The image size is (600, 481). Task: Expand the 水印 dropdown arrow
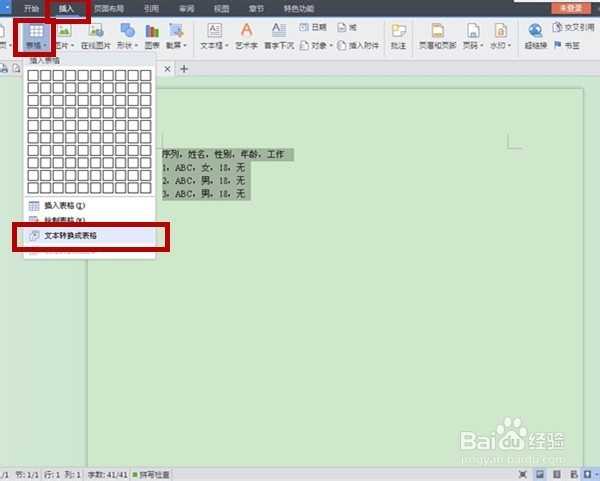click(509, 46)
